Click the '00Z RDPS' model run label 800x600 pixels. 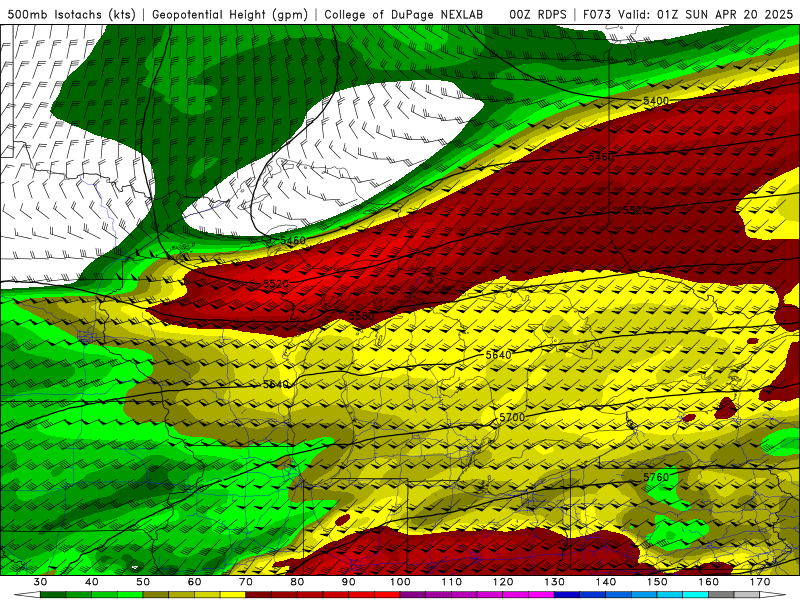coord(538,14)
